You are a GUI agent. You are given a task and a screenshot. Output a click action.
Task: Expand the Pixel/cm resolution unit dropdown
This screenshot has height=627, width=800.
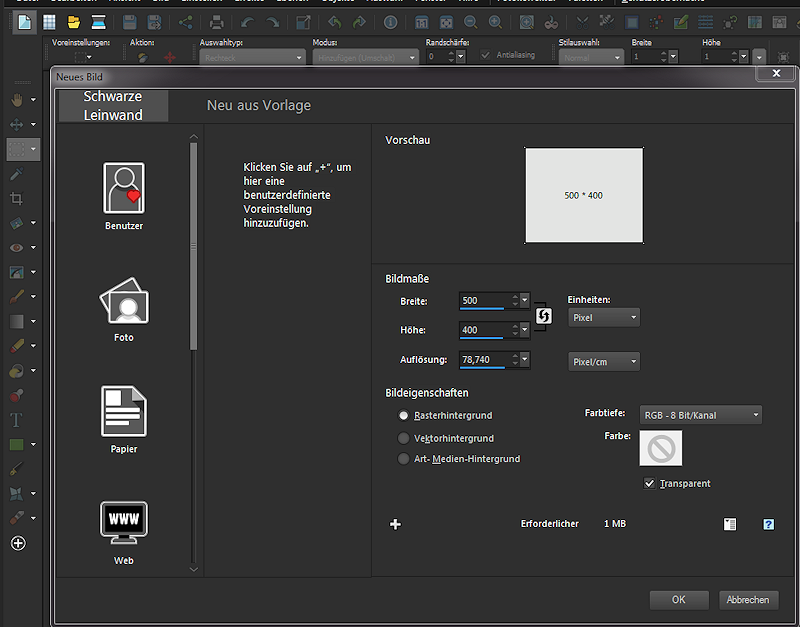point(604,362)
